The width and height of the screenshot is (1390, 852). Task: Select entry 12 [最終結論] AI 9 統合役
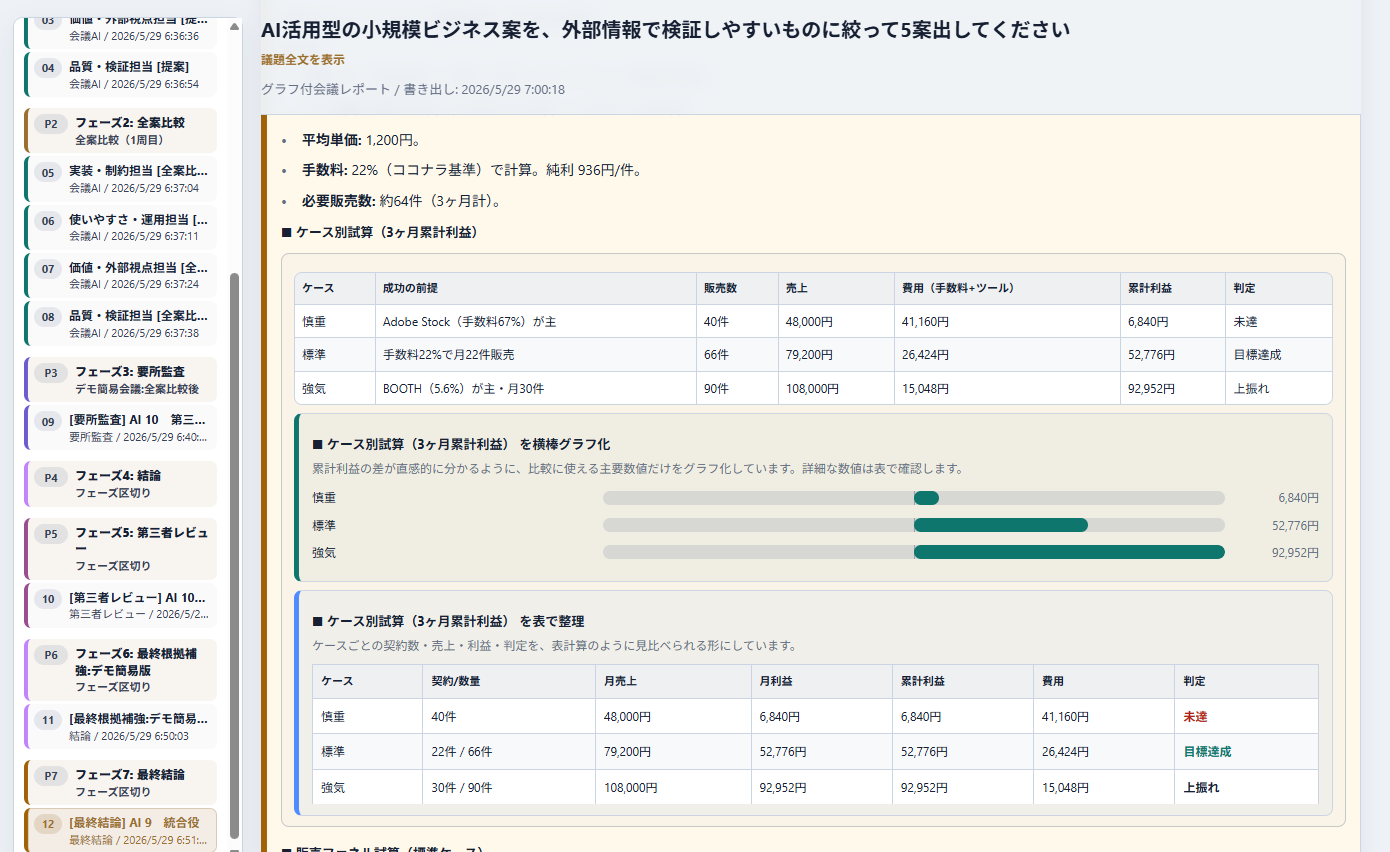click(120, 830)
